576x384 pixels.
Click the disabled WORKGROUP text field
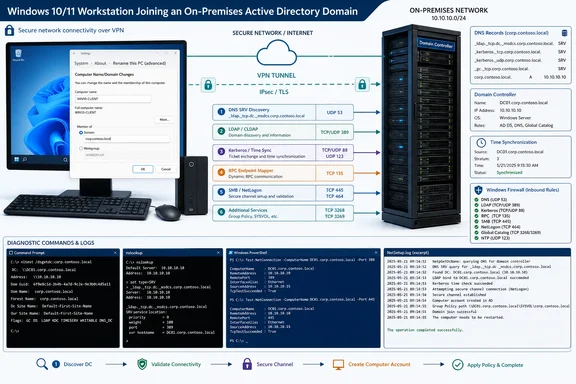click(126, 155)
